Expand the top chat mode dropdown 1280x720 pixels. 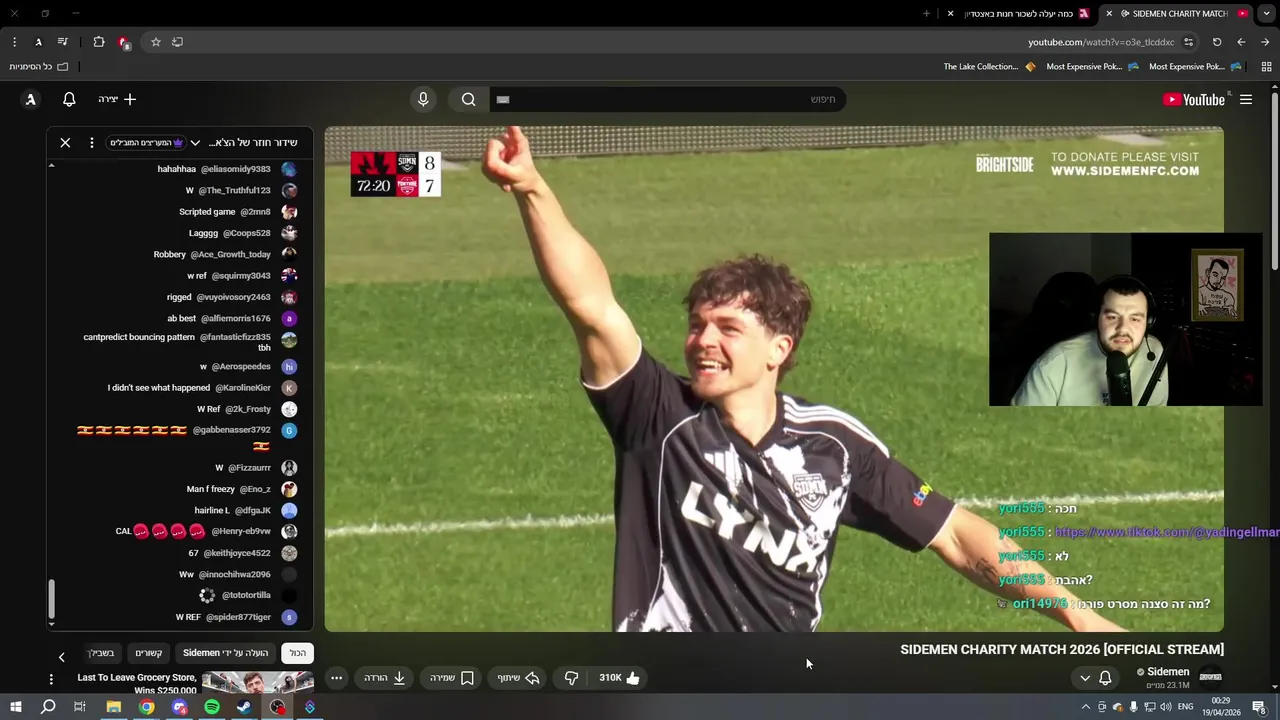click(x=195, y=143)
